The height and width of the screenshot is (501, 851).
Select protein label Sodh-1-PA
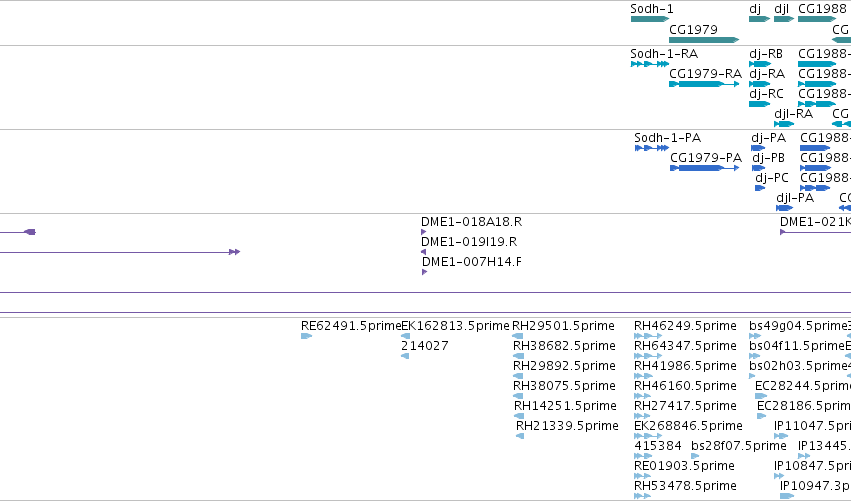668,138
